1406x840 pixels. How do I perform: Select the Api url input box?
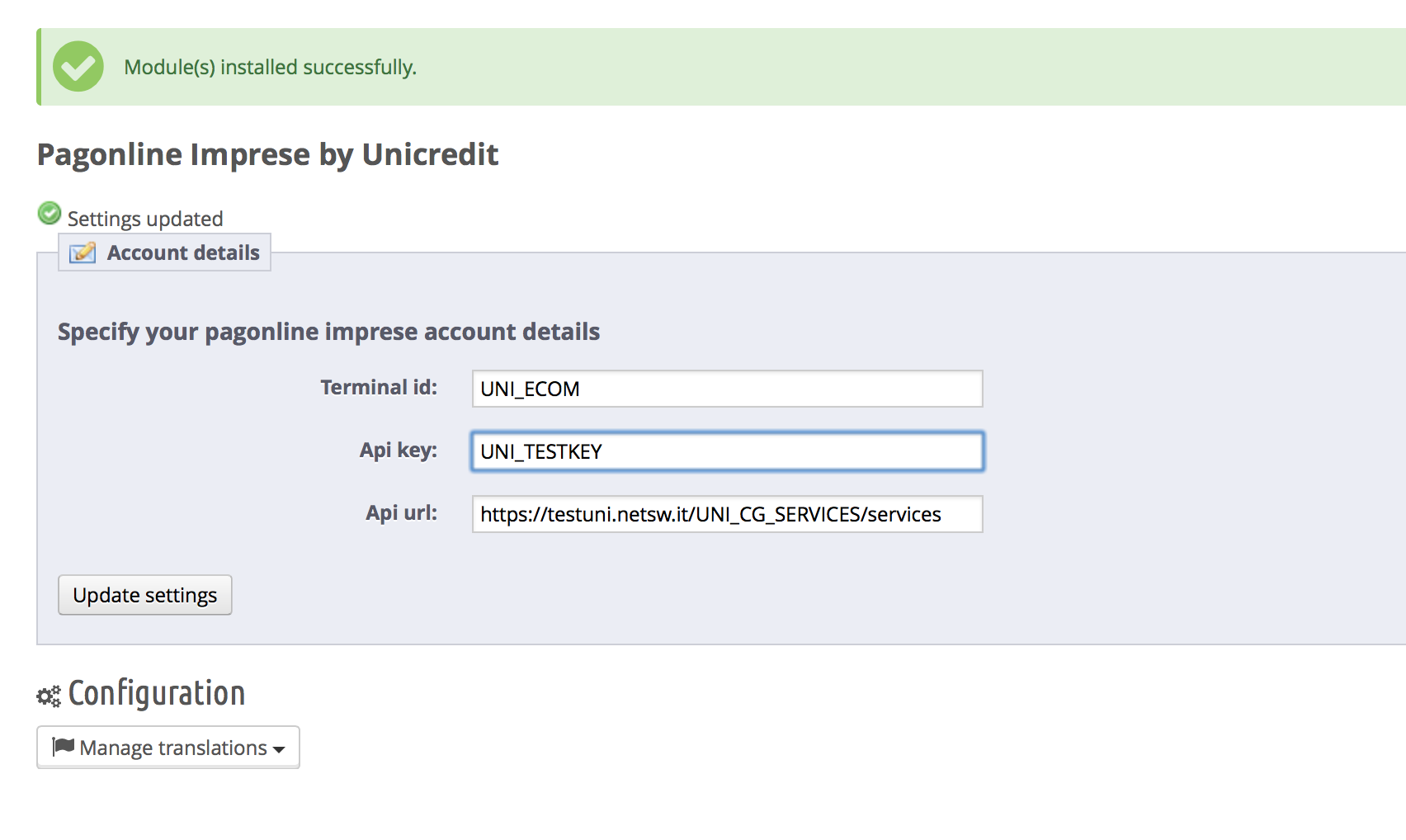click(727, 514)
